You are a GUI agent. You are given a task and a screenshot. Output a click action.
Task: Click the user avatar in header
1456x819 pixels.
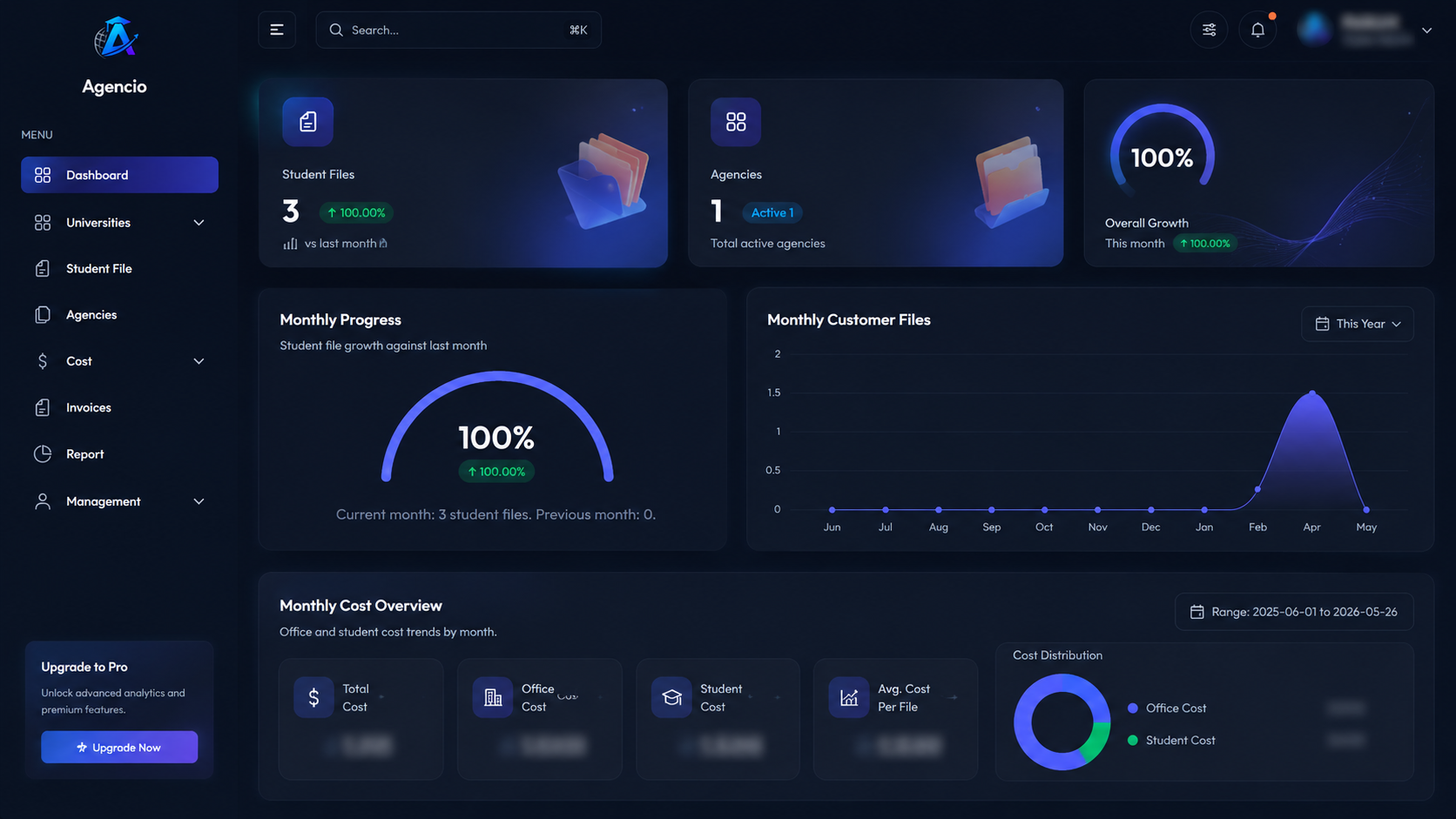(x=1314, y=30)
